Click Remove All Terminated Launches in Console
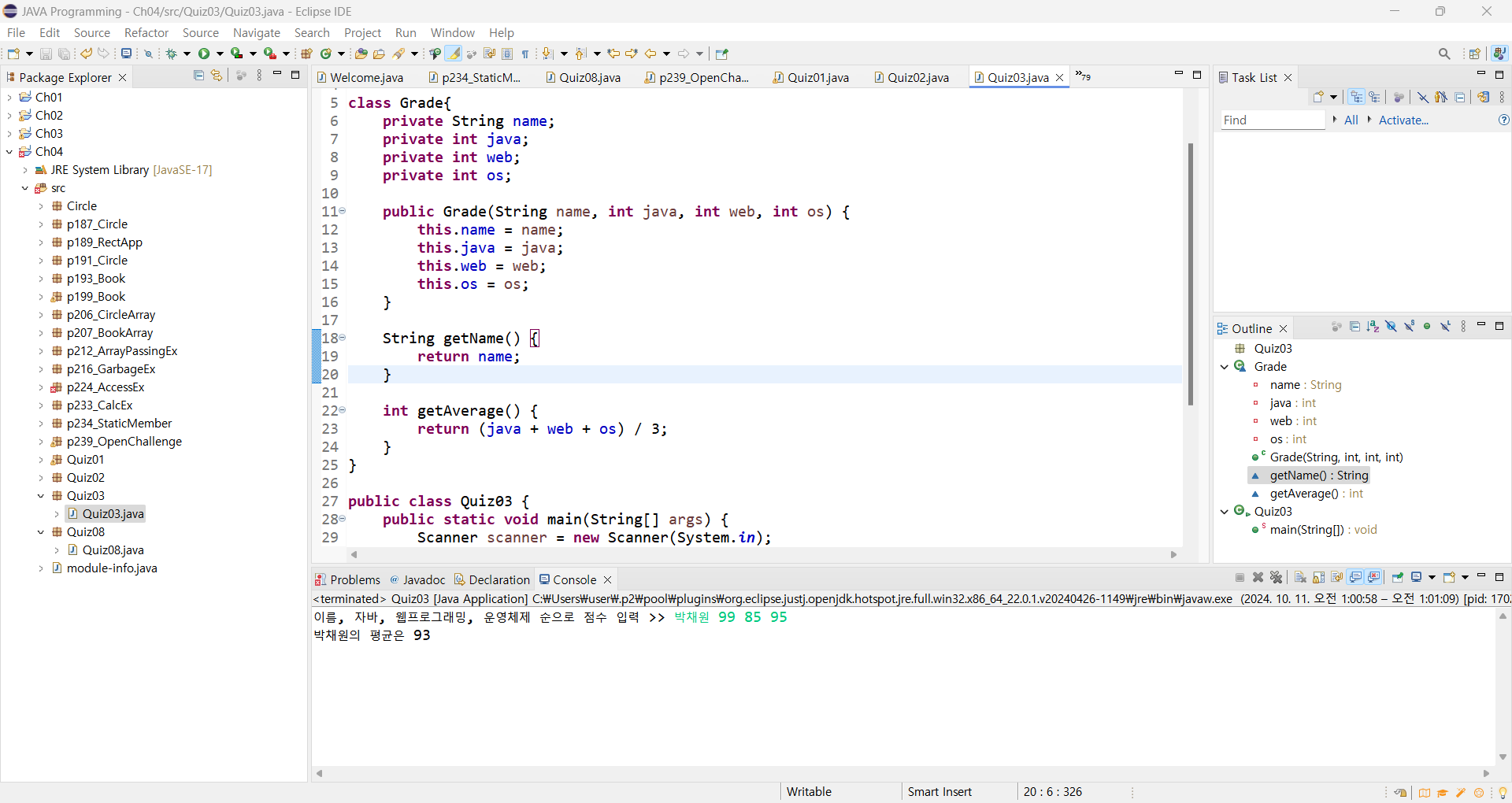This screenshot has height=803, width=1512. (x=1277, y=577)
